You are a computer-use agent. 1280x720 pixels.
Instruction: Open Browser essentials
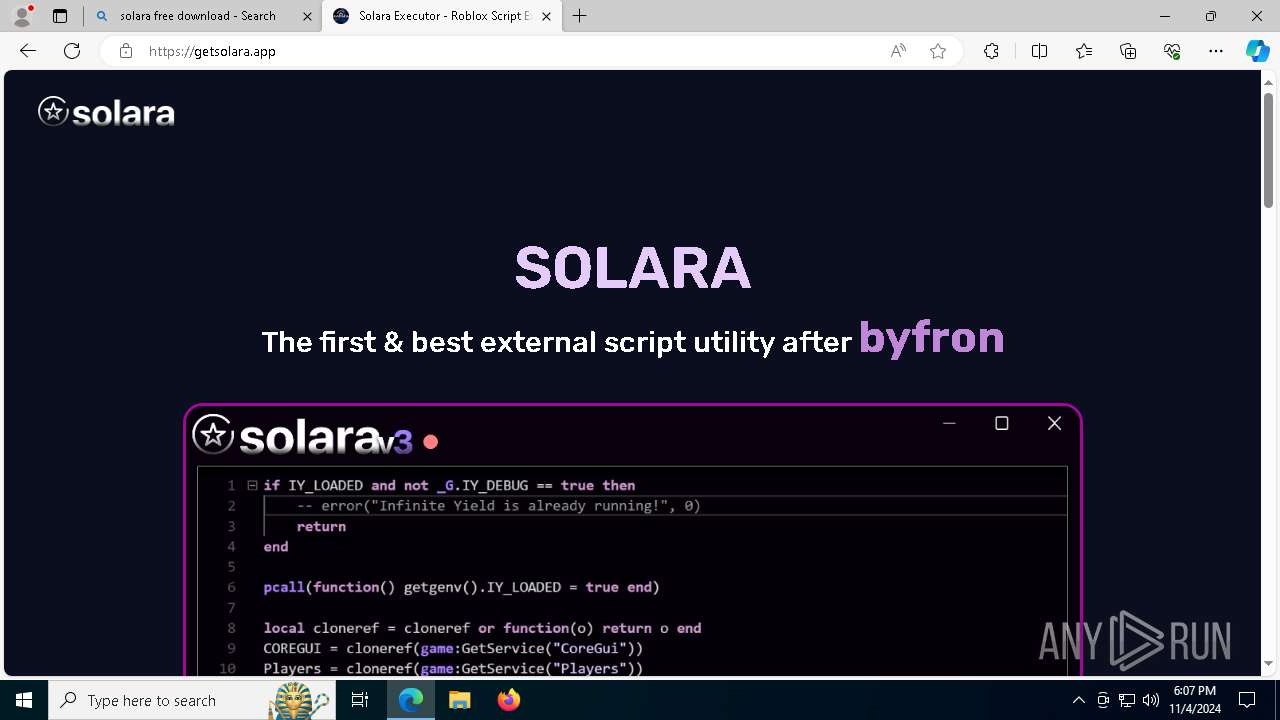(x=1172, y=51)
